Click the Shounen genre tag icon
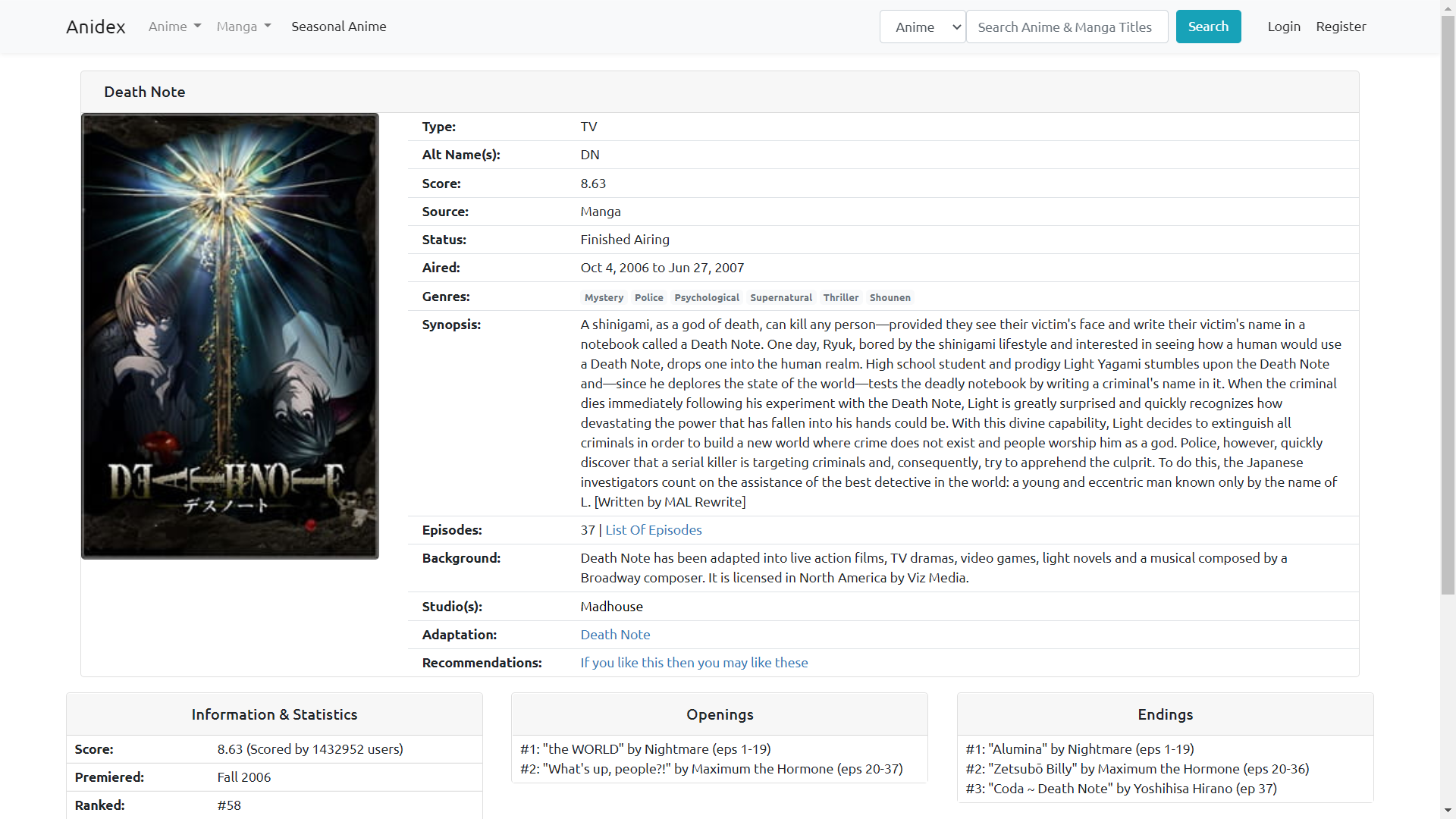Image resolution: width=1456 pixels, height=819 pixels. pos(890,297)
